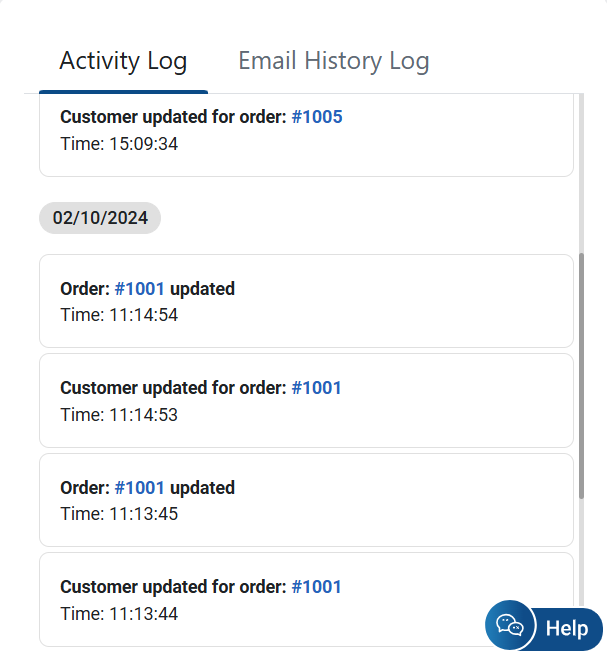607x667 pixels.
Task: Select the Time: 11:13:45 timestamp
Action: (x=119, y=514)
